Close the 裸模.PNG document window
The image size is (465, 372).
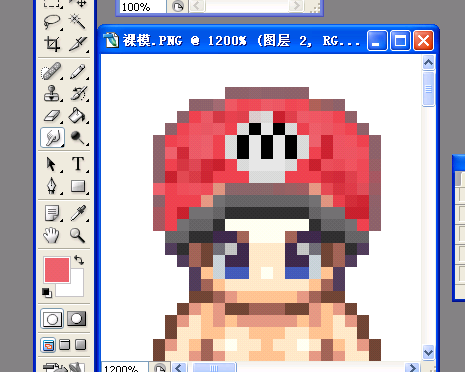click(423, 41)
